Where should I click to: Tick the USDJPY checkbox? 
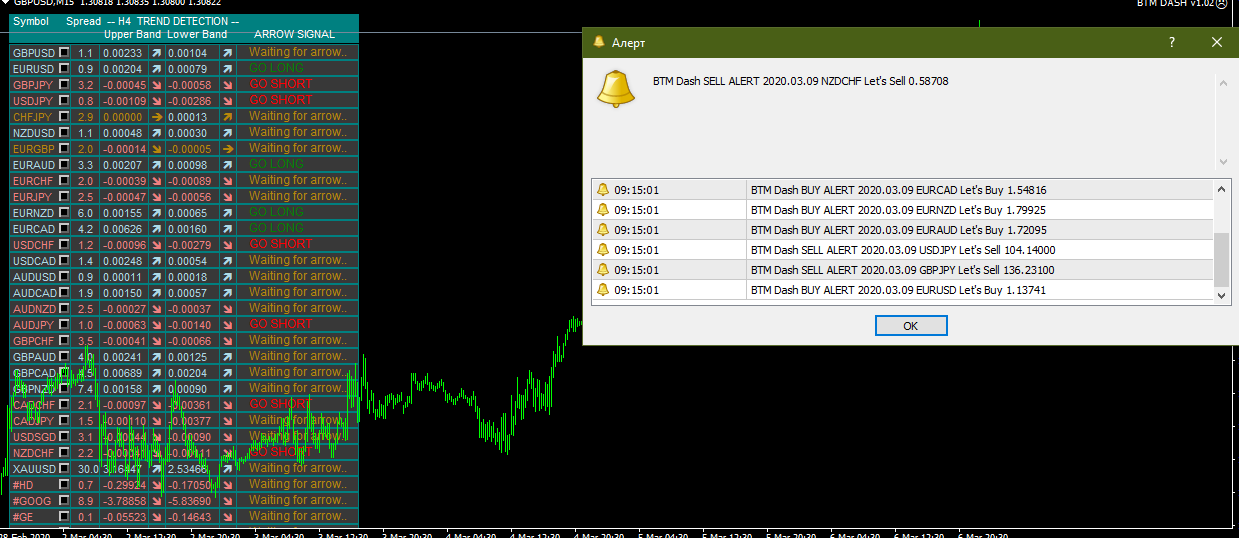pyautogui.click(x=64, y=100)
